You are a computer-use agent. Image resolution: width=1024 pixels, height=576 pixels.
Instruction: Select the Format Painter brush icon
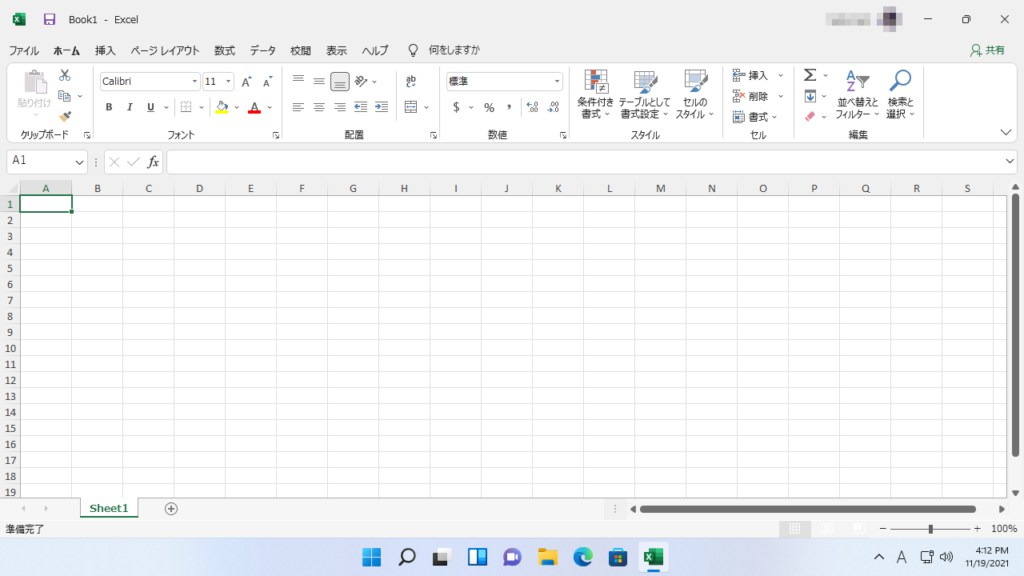(x=65, y=117)
